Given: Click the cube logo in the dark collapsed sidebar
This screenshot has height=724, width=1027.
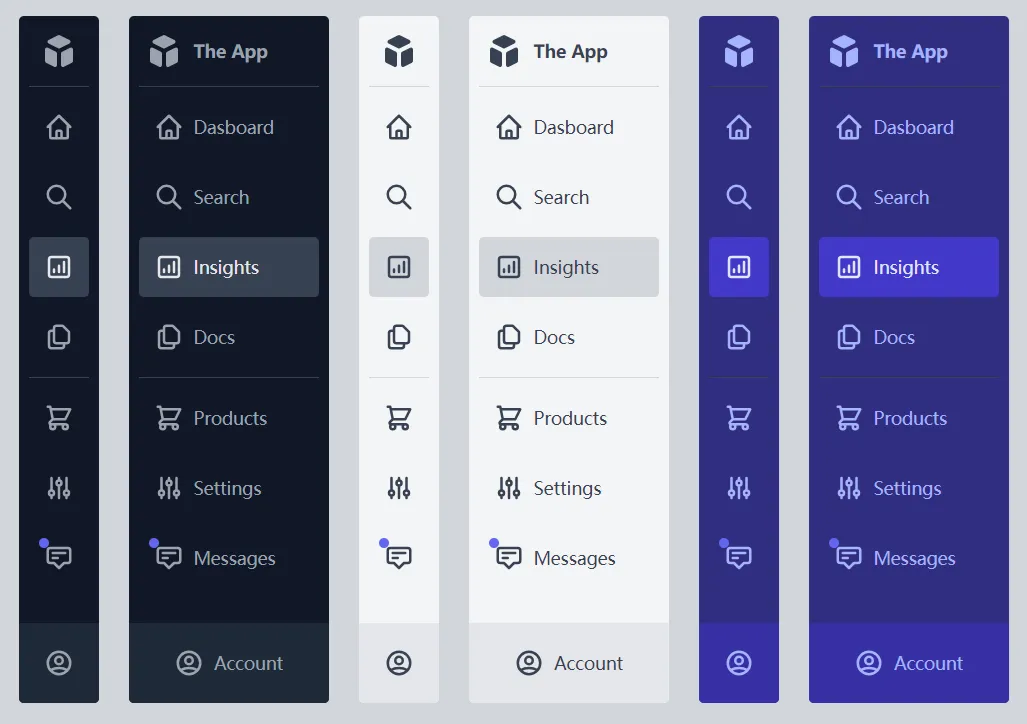Looking at the screenshot, I should tap(59, 51).
